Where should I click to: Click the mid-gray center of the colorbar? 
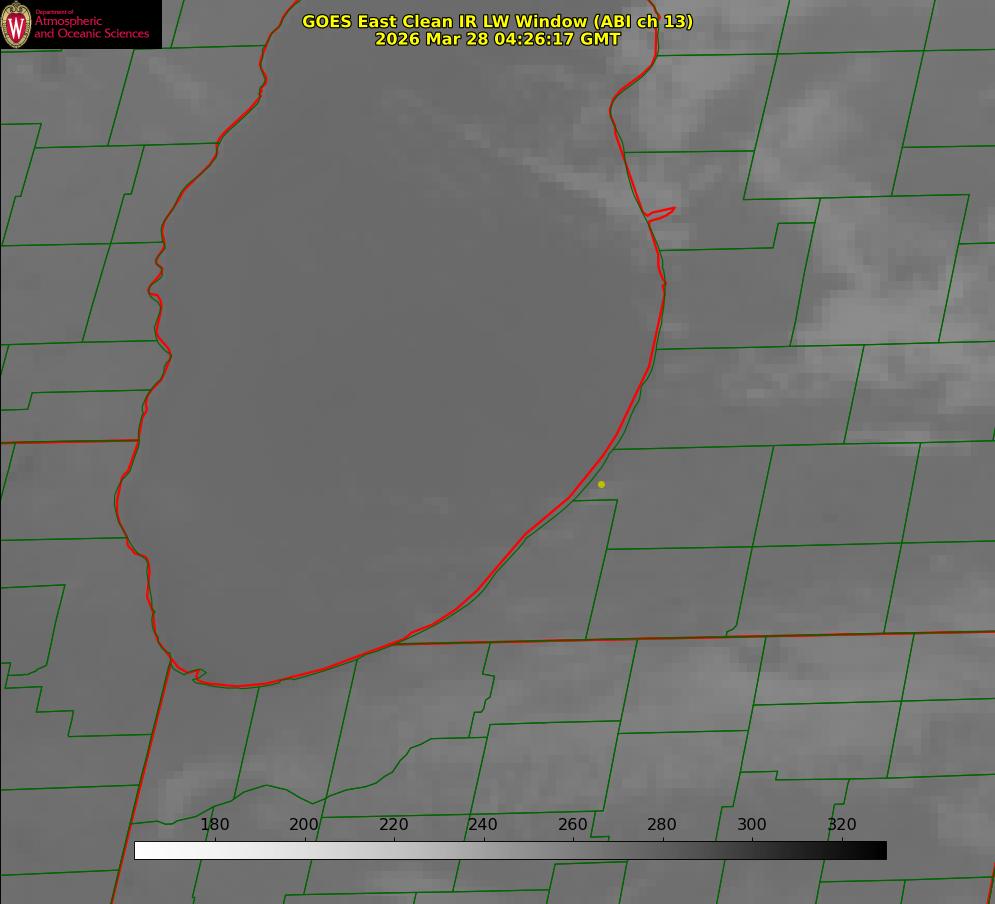pyautogui.click(x=510, y=850)
